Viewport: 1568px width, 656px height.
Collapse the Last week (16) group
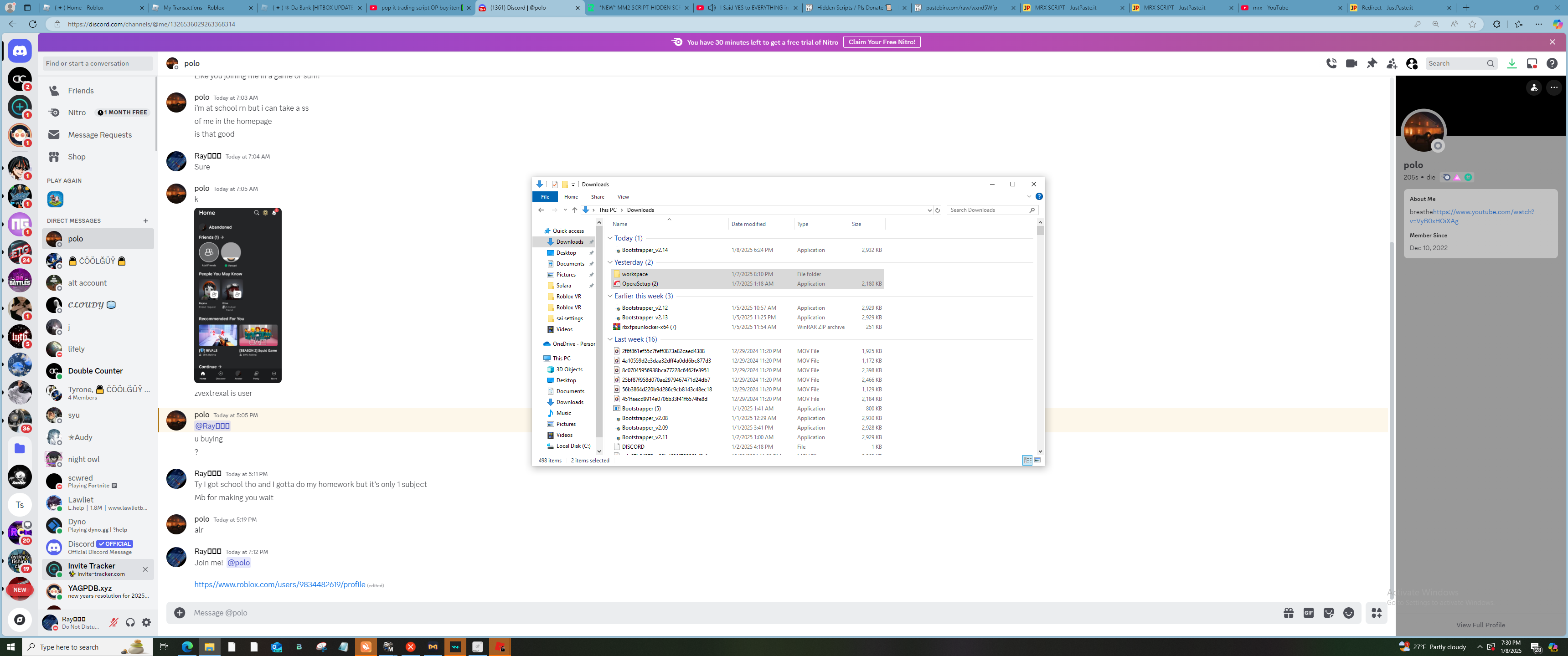(x=610, y=339)
